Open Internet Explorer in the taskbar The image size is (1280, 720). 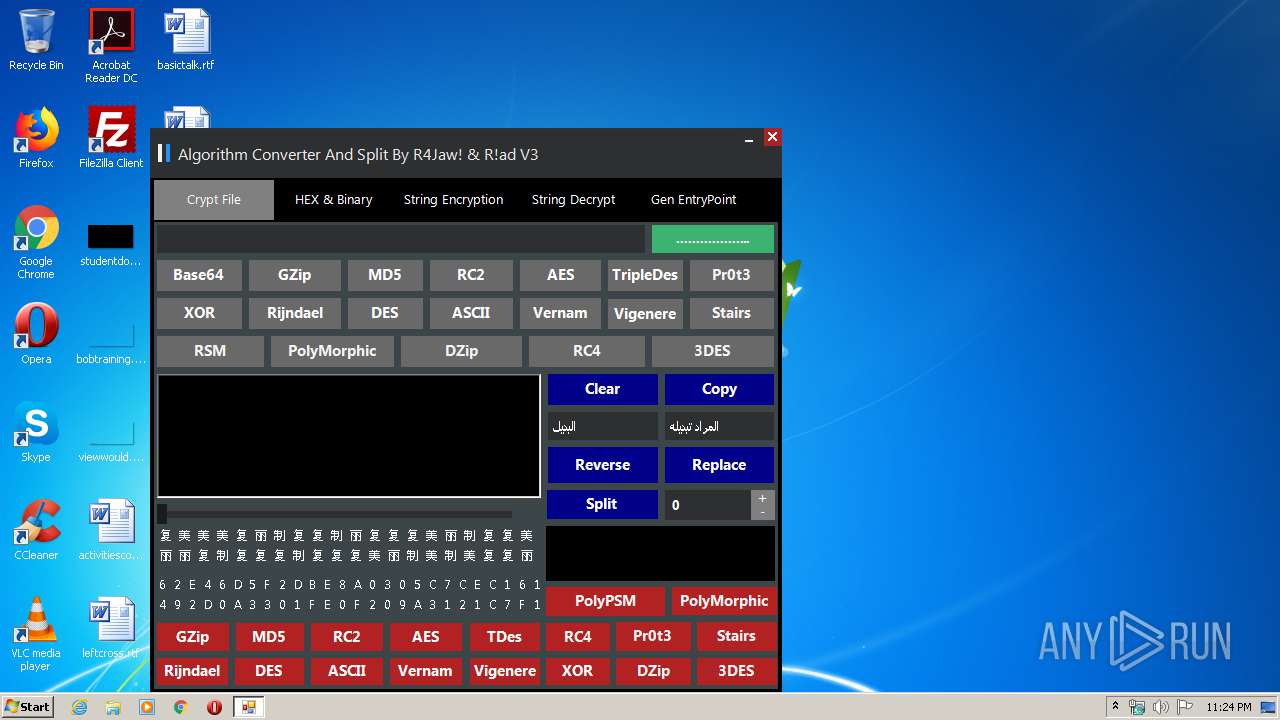click(x=79, y=707)
